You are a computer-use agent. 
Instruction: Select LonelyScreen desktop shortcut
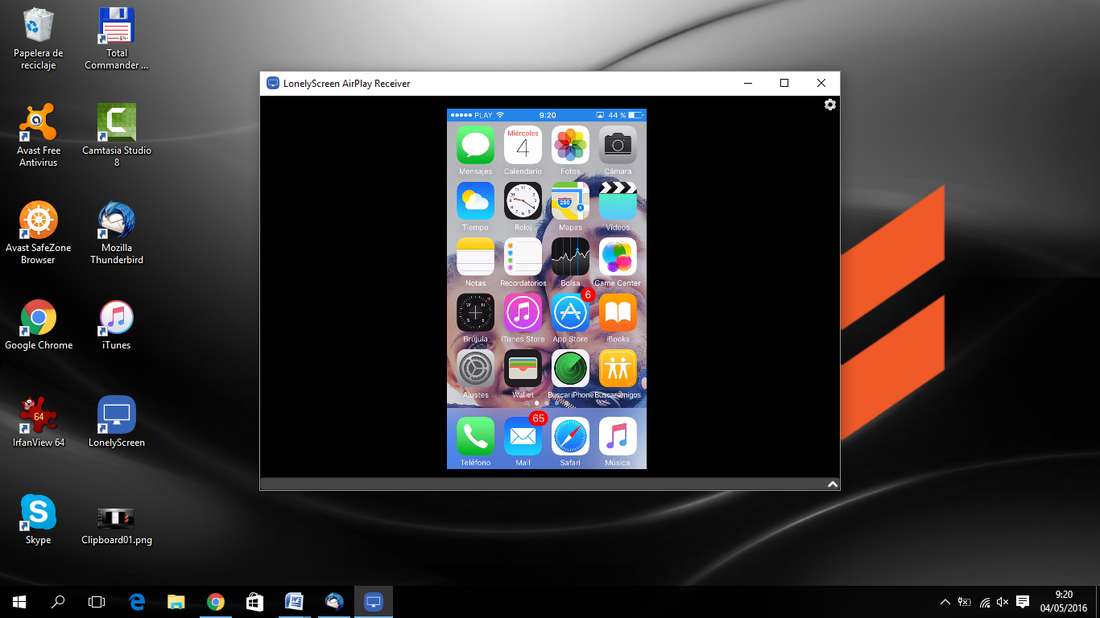point(116,423)
